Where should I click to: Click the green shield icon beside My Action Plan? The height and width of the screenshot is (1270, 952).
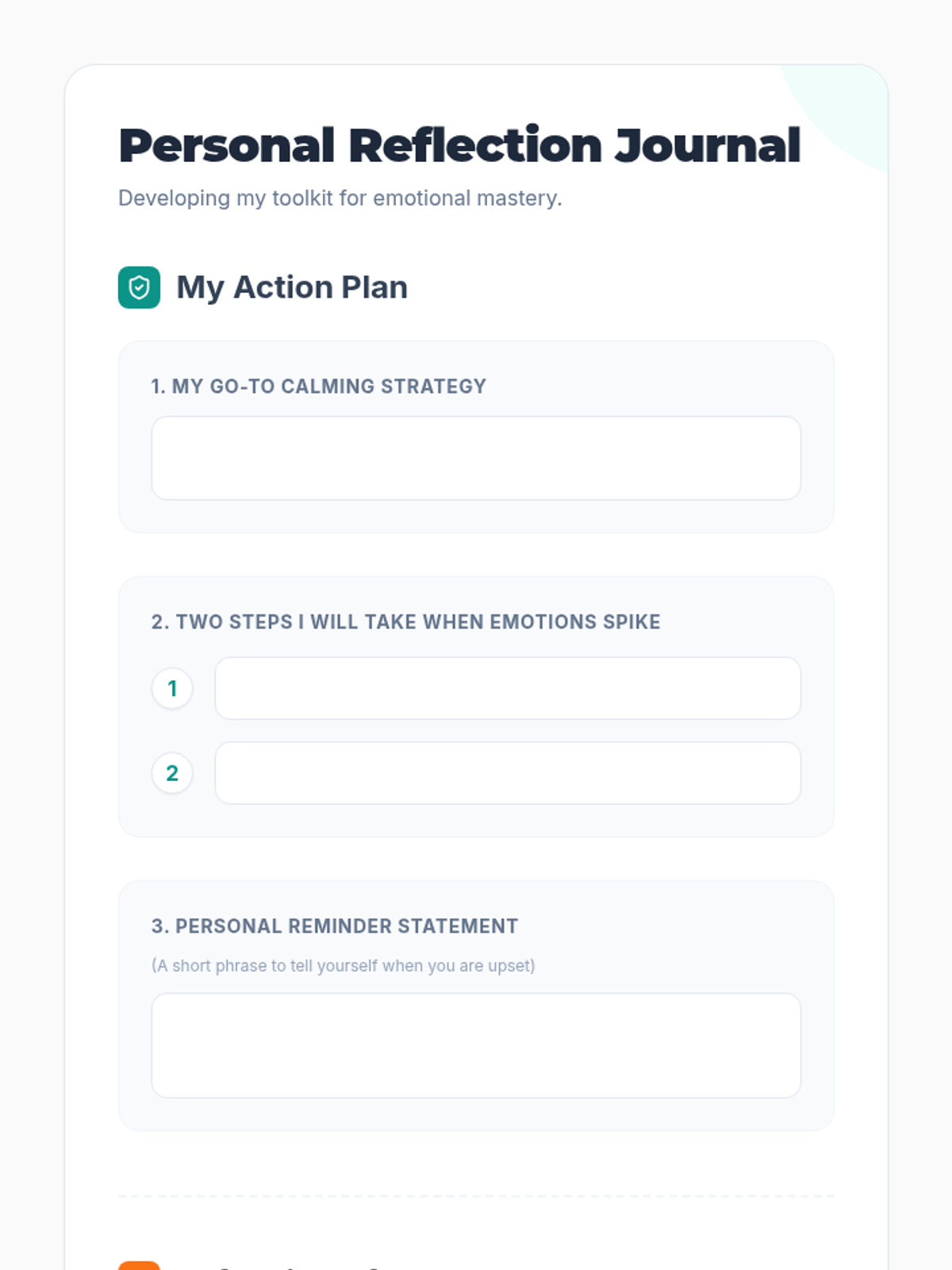[x=139, y=287]
